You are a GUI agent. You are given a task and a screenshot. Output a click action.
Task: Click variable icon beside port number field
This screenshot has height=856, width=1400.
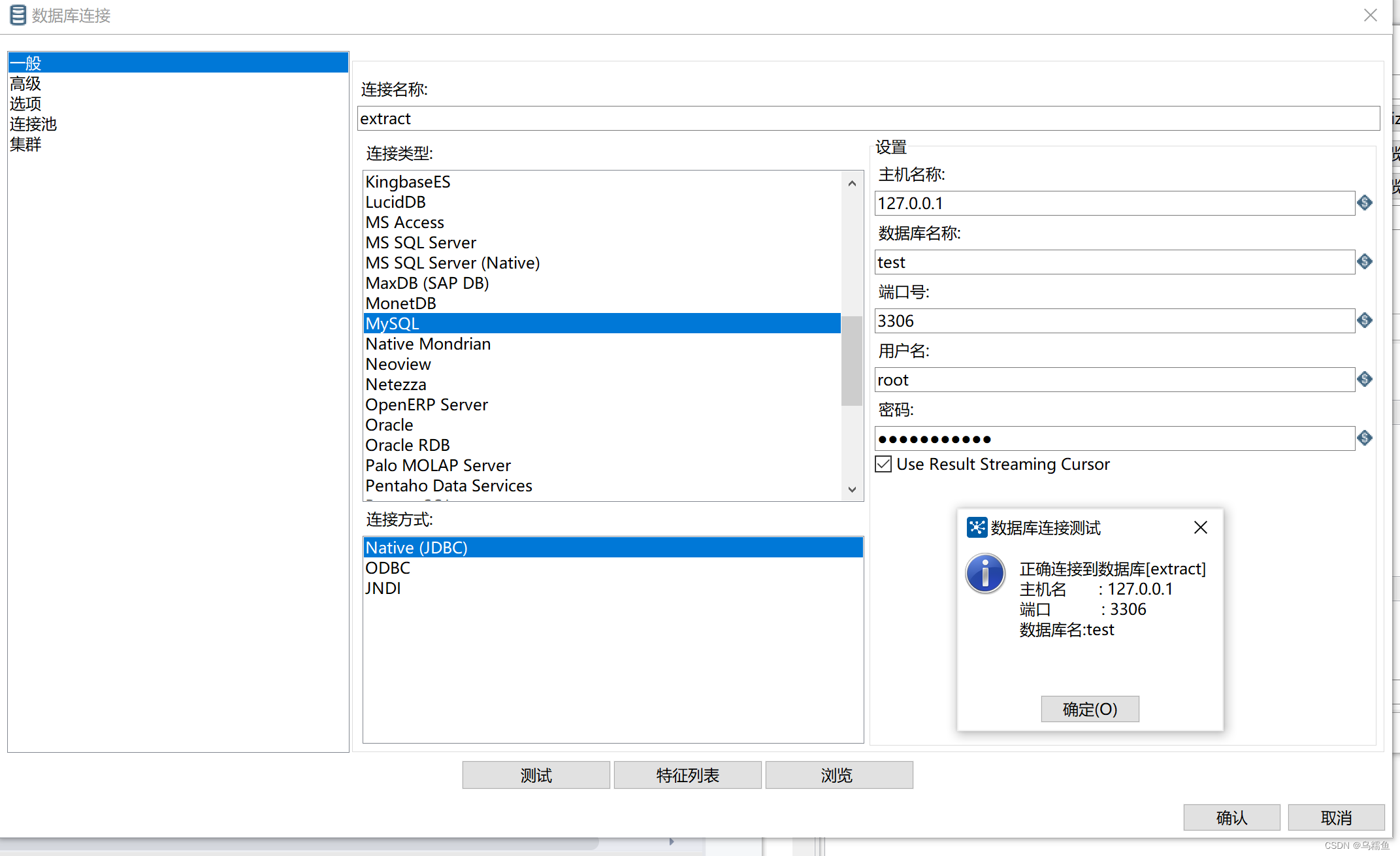(x=1364, y=321)
